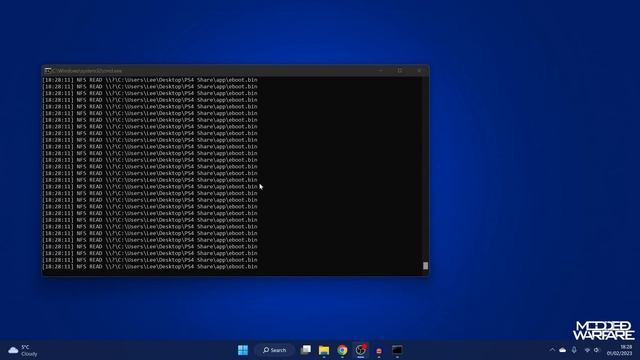
Task: Open the weather widget showing Cloudy
Action: tap(23, 350)
